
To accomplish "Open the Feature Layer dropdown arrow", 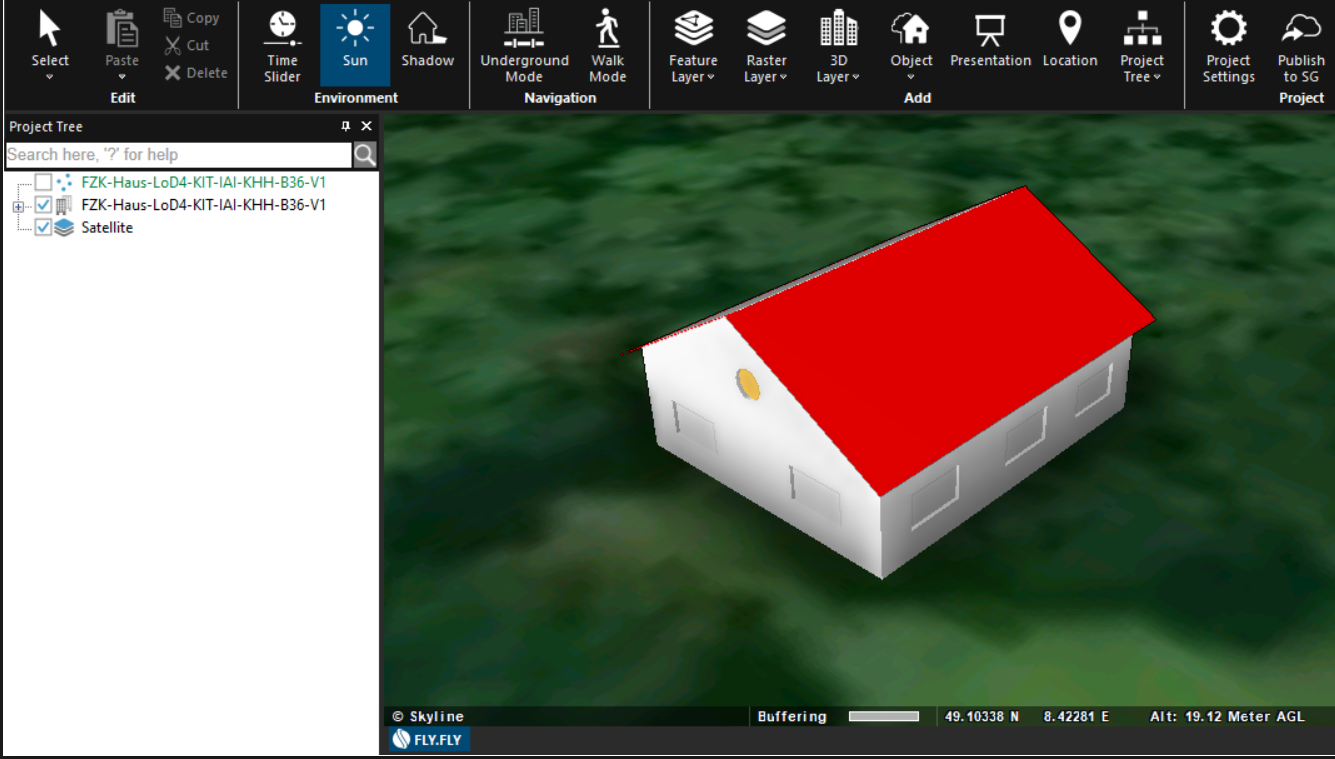I will click(x=711, y=77).
